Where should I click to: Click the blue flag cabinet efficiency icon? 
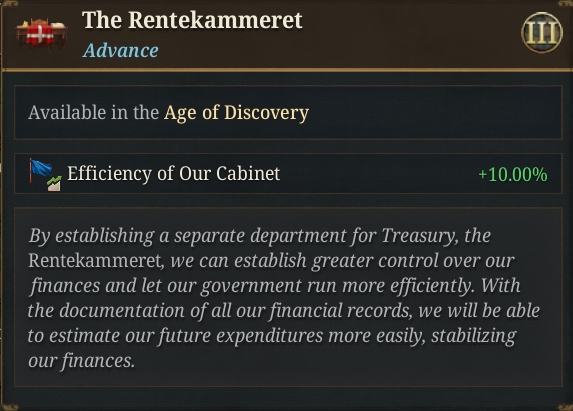(40, 170)
